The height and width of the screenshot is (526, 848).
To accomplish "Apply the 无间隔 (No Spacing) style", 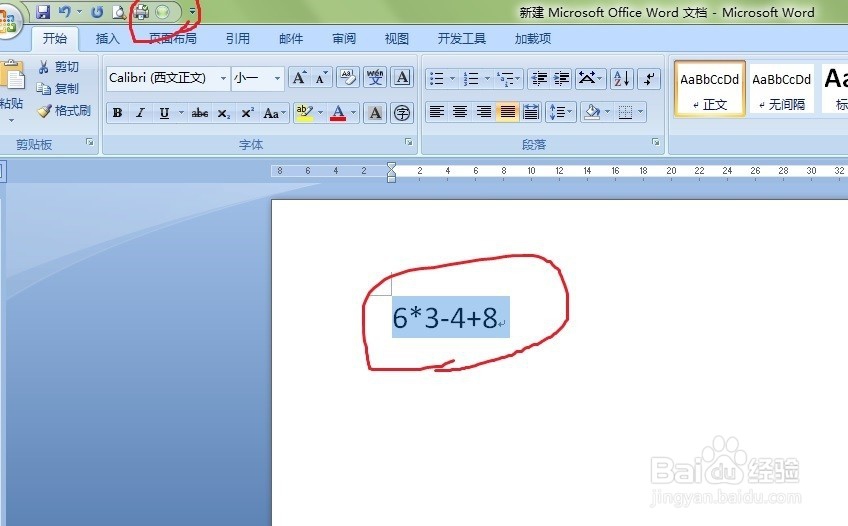I will pos(781,88).
